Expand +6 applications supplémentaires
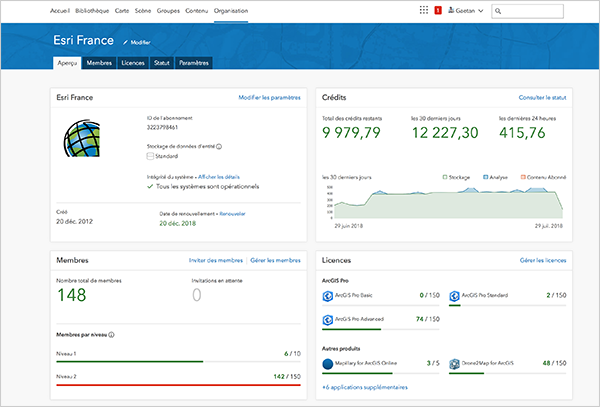The width and height of the screenshot is (600, 407). pyautogui.click(x=365, y=387)
